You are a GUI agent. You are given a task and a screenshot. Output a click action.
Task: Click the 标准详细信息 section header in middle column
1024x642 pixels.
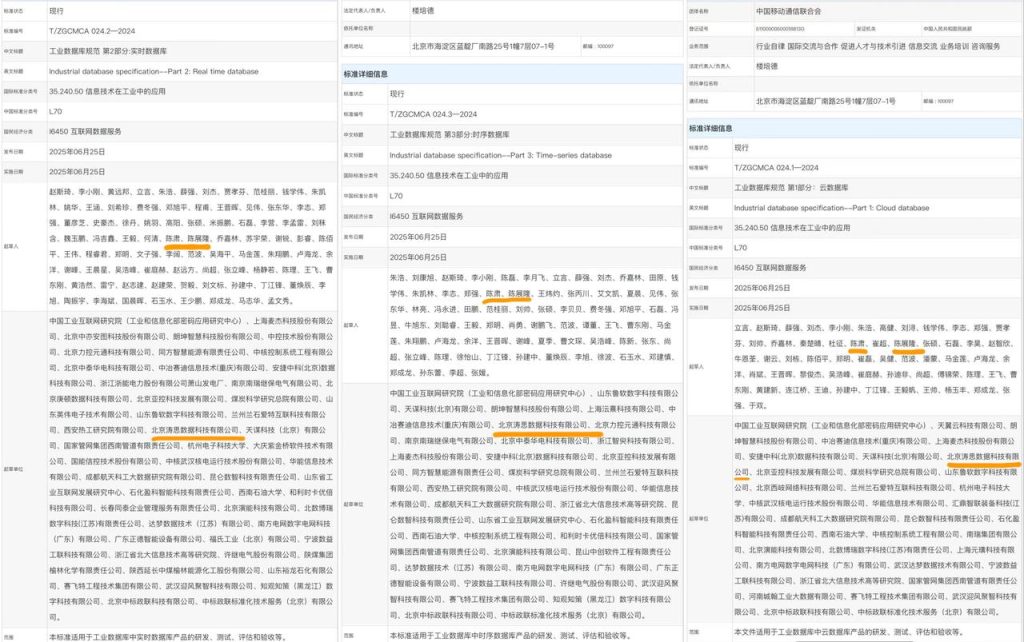[x=368, y=74]
